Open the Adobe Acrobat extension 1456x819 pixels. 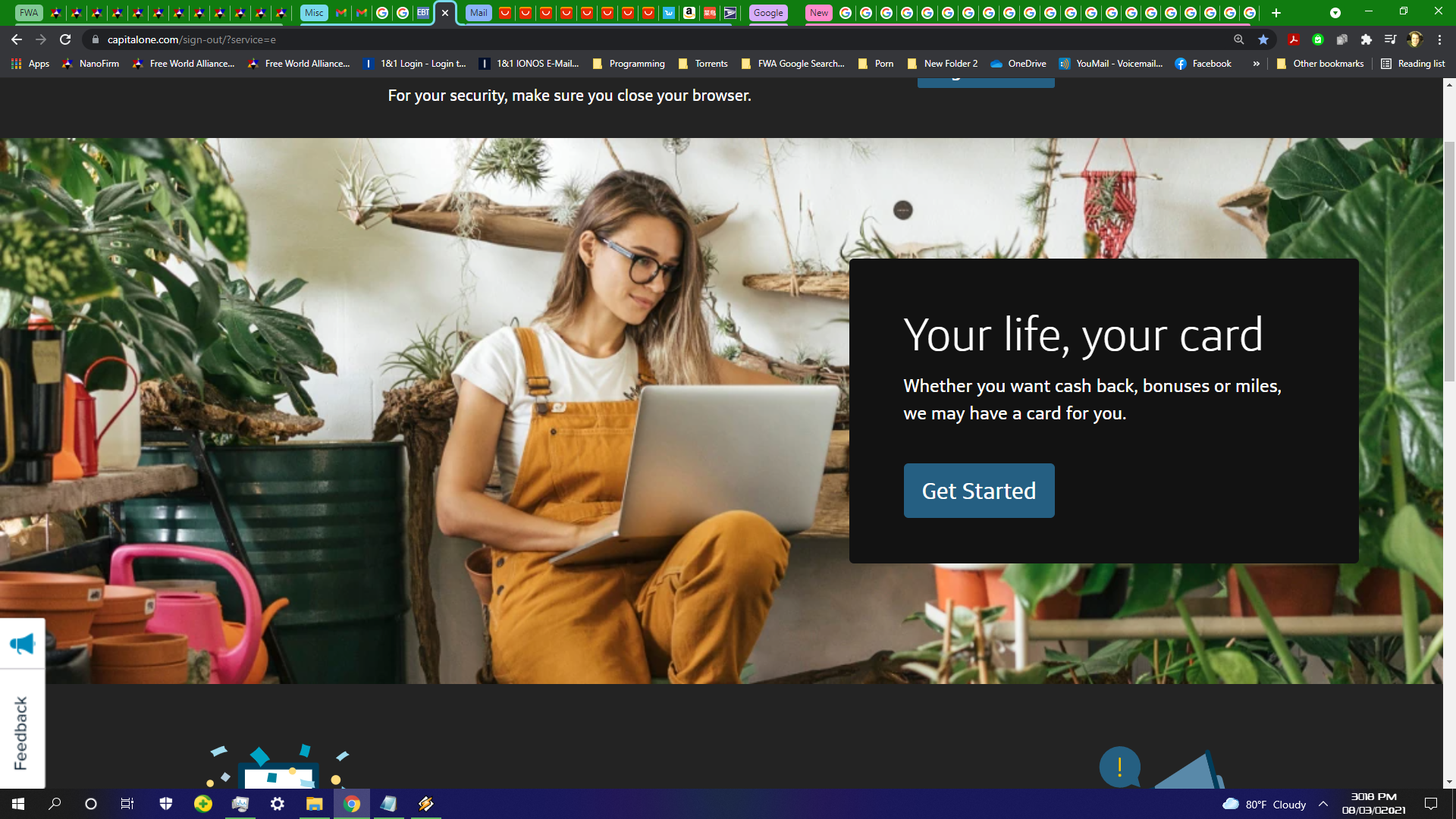click(x=1294, y=39)
